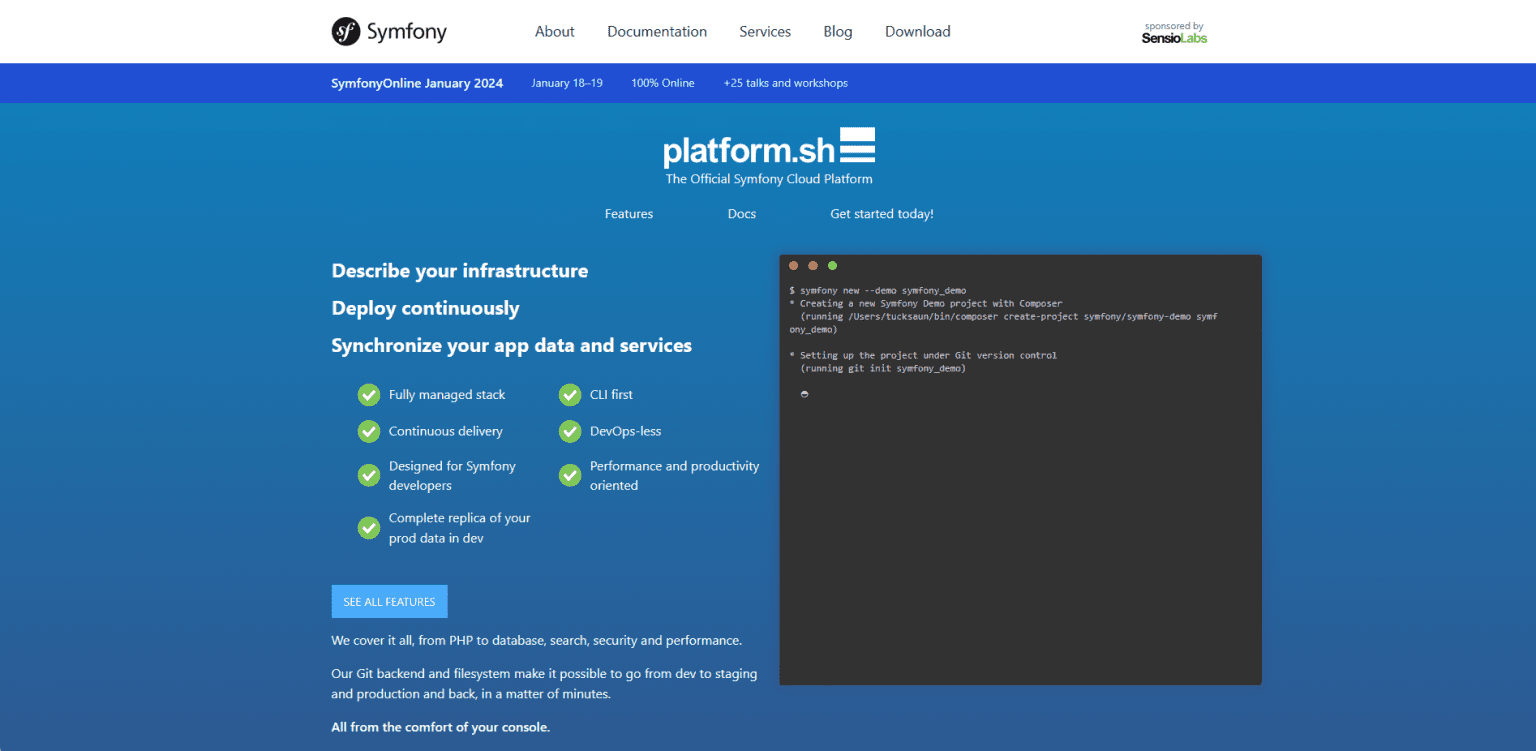Click the red dot on the terminal window
This screenshot has width=1536, height=751.
click(793, 265)
